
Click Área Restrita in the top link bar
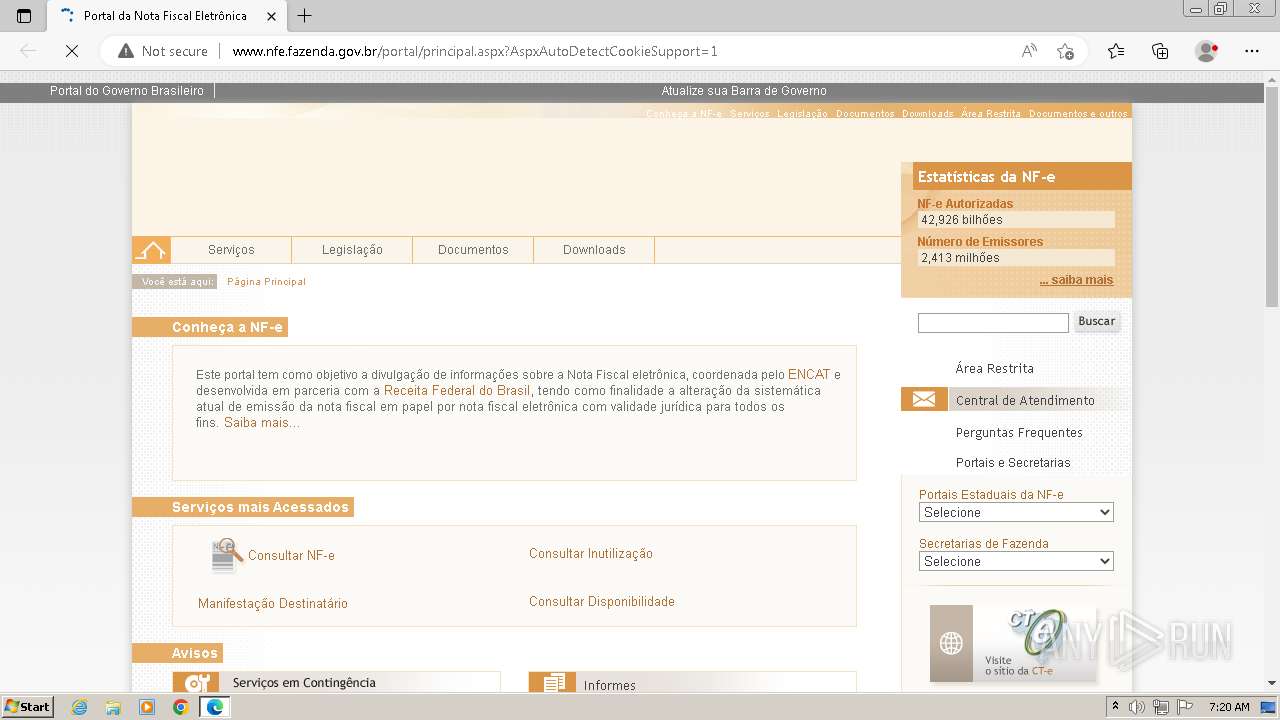[991, 114]
